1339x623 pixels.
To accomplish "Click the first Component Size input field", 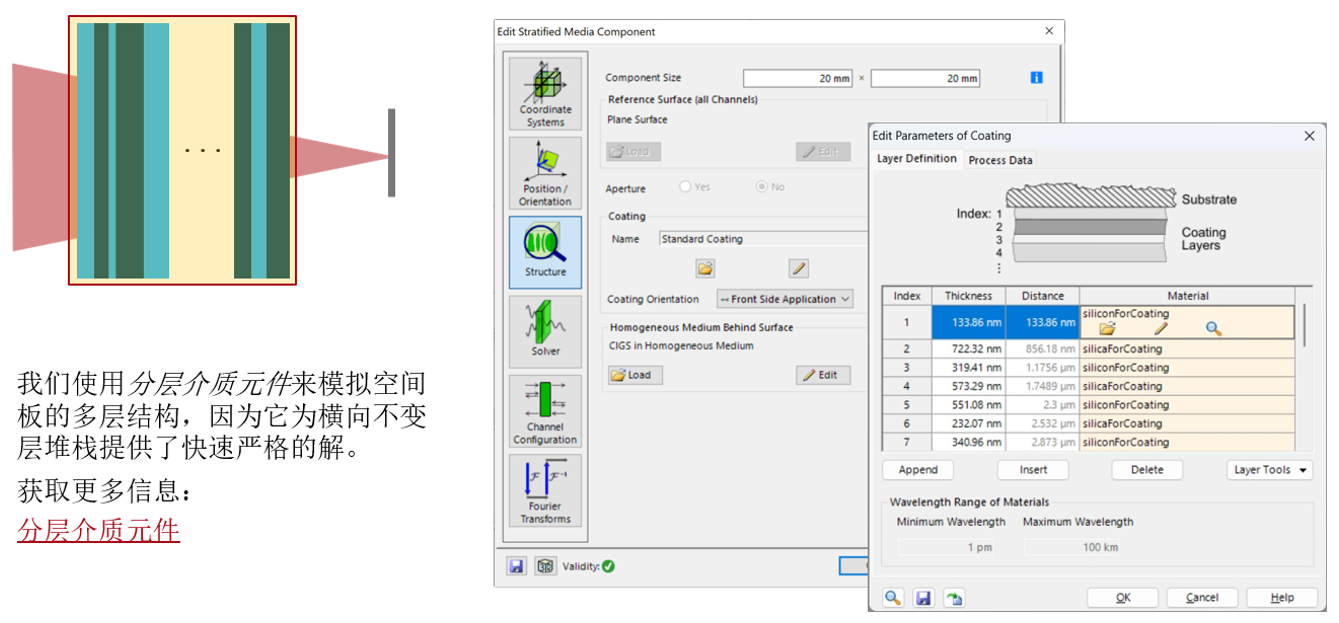I will coord(797,78).
